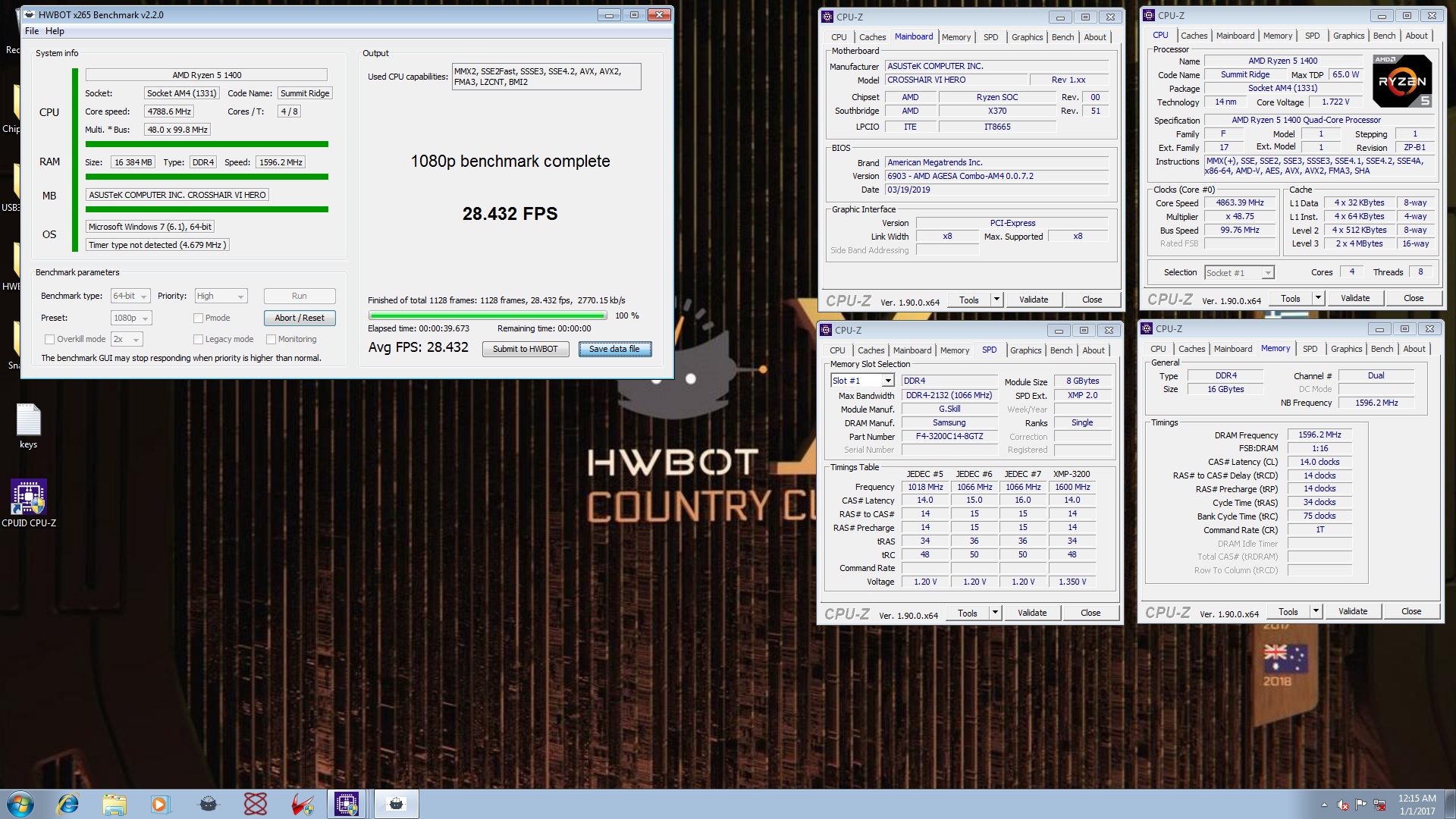The width and height of the screenshot is (1456, 819).
Task: Click the grayed Run button
Action: point(300,297)
